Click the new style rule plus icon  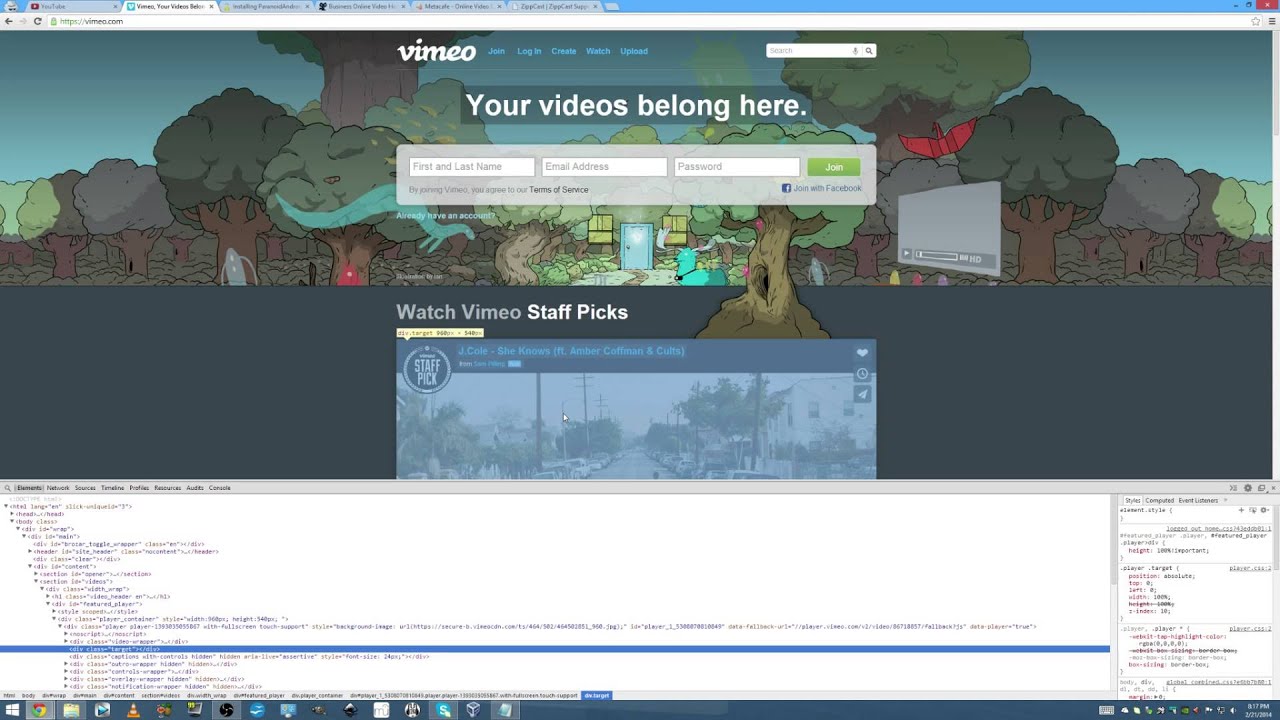(1241, 510)
